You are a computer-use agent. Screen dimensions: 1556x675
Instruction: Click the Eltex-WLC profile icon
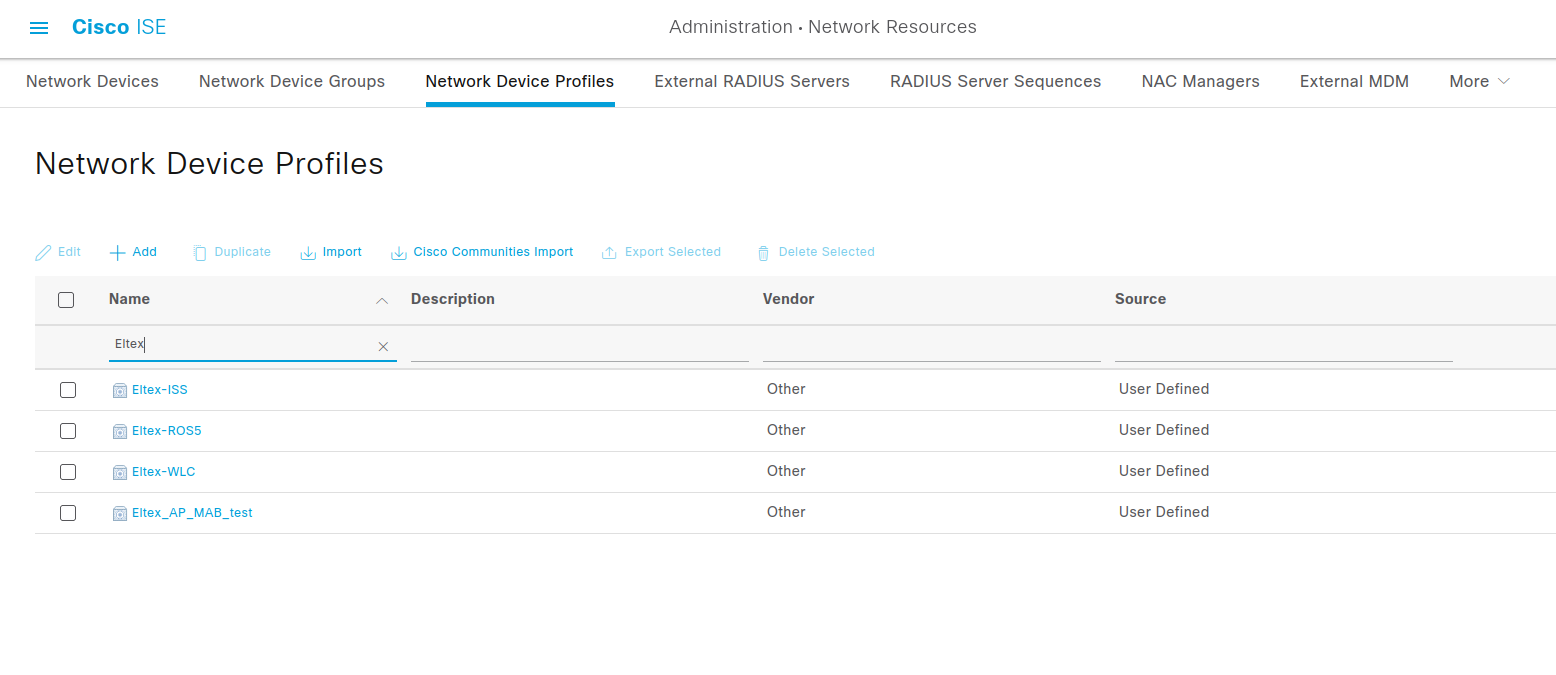click(x=120, y=472)
